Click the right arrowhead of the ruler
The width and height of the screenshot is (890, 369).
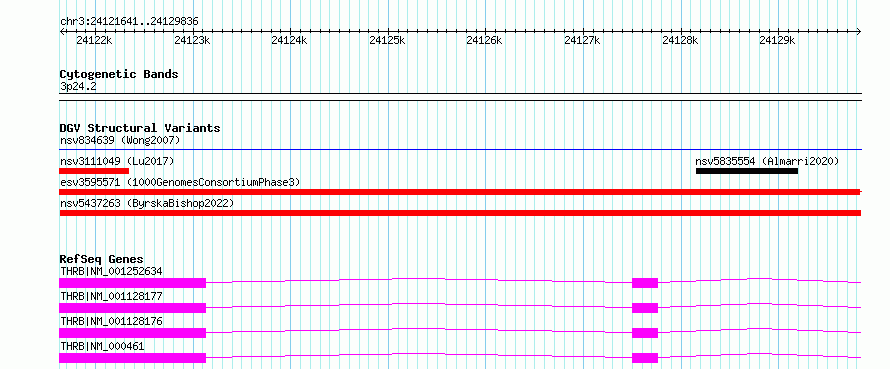[859, 31]
